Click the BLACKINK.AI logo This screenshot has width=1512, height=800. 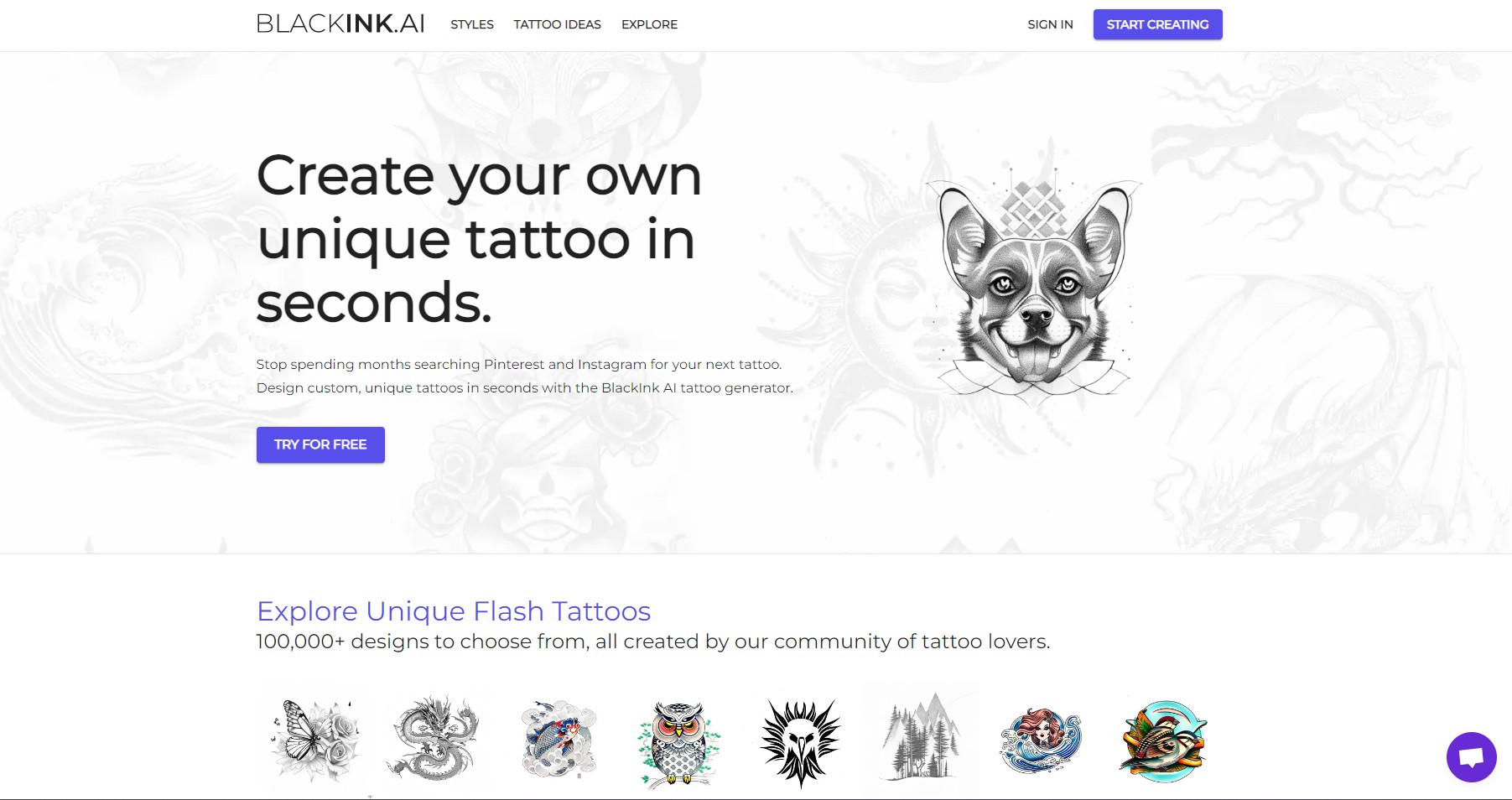pyautogui.click(x=340, y=24)
